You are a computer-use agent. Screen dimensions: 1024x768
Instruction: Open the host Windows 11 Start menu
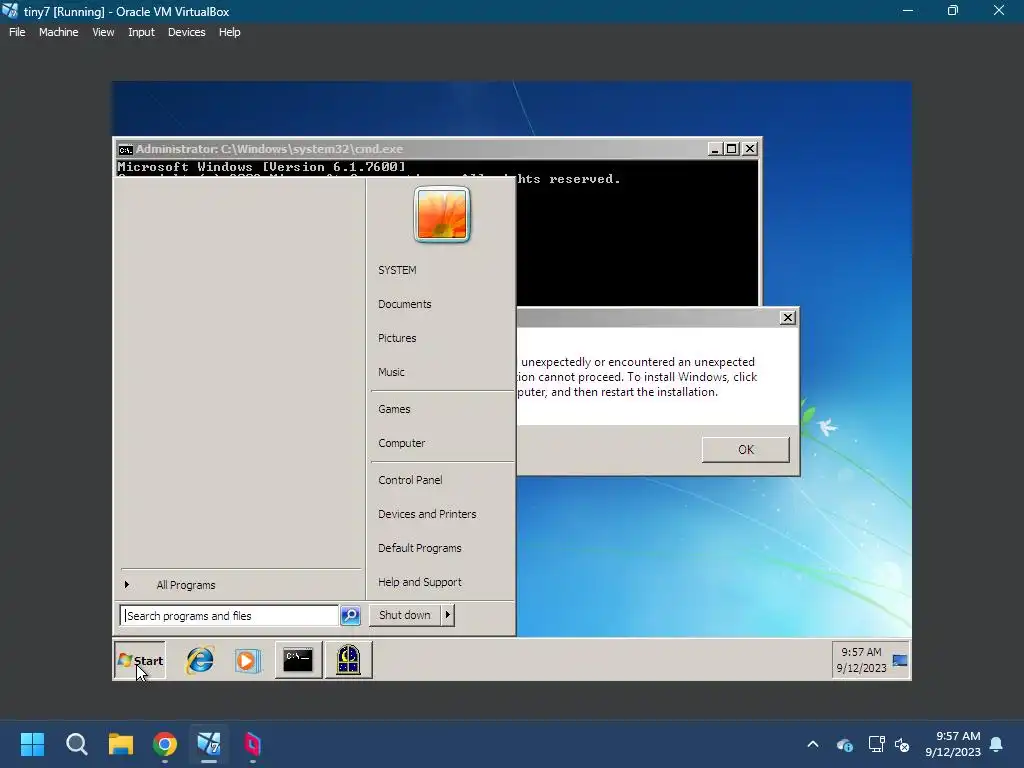point(32,744)
